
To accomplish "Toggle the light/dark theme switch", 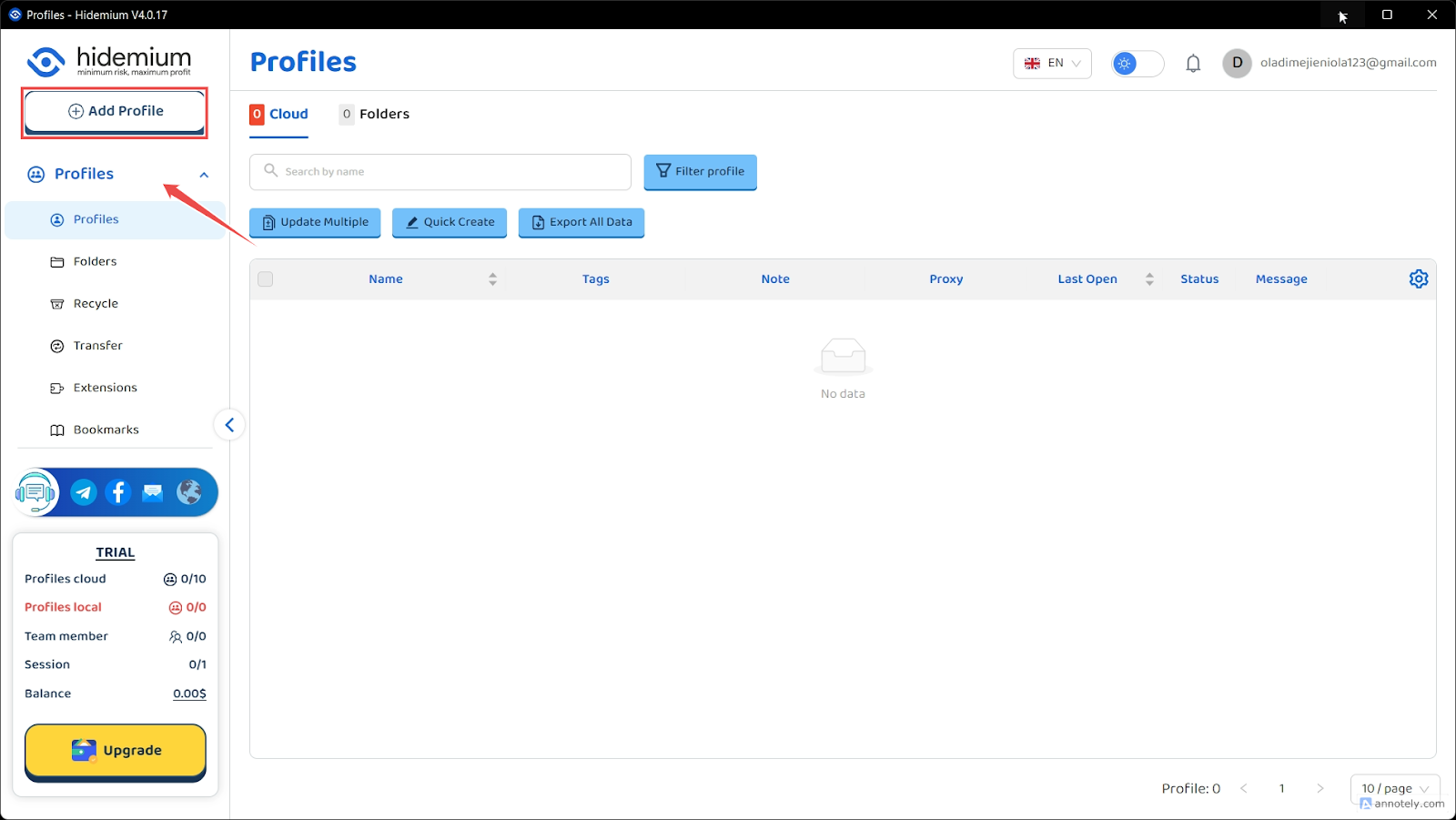I will pos(1137,64).
